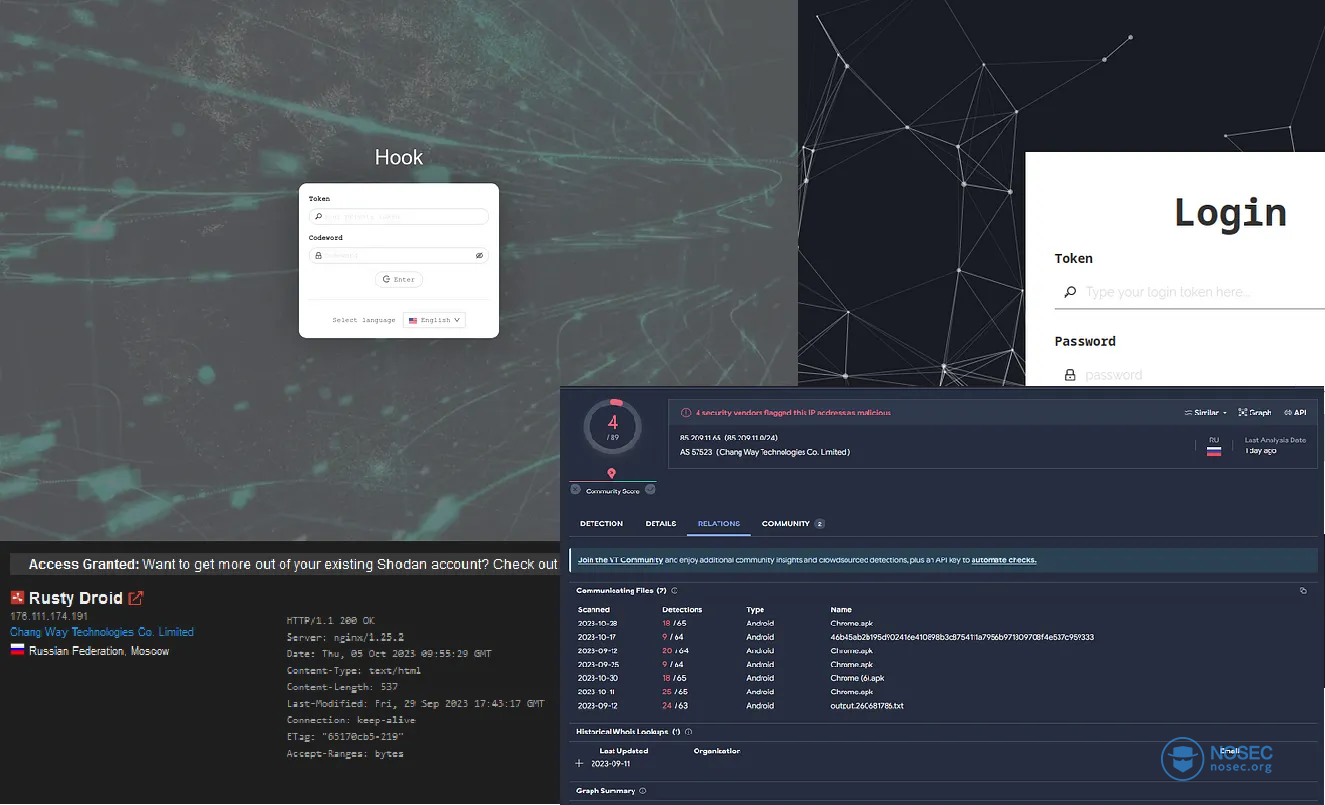Click info icon beside Communicating Files
The image size is (1325, 805).
tap(674, 591)
